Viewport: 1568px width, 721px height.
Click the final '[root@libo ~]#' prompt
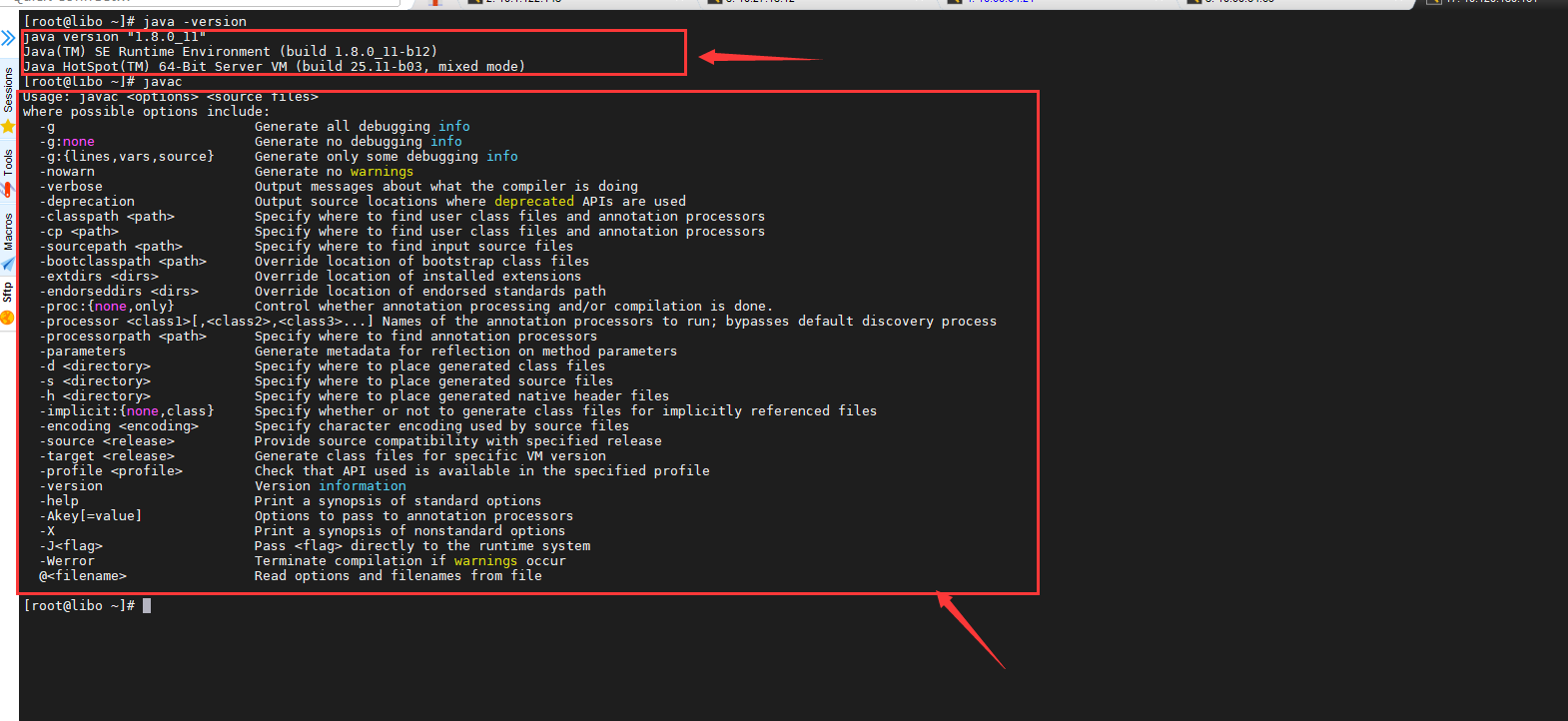click(79, 606)
